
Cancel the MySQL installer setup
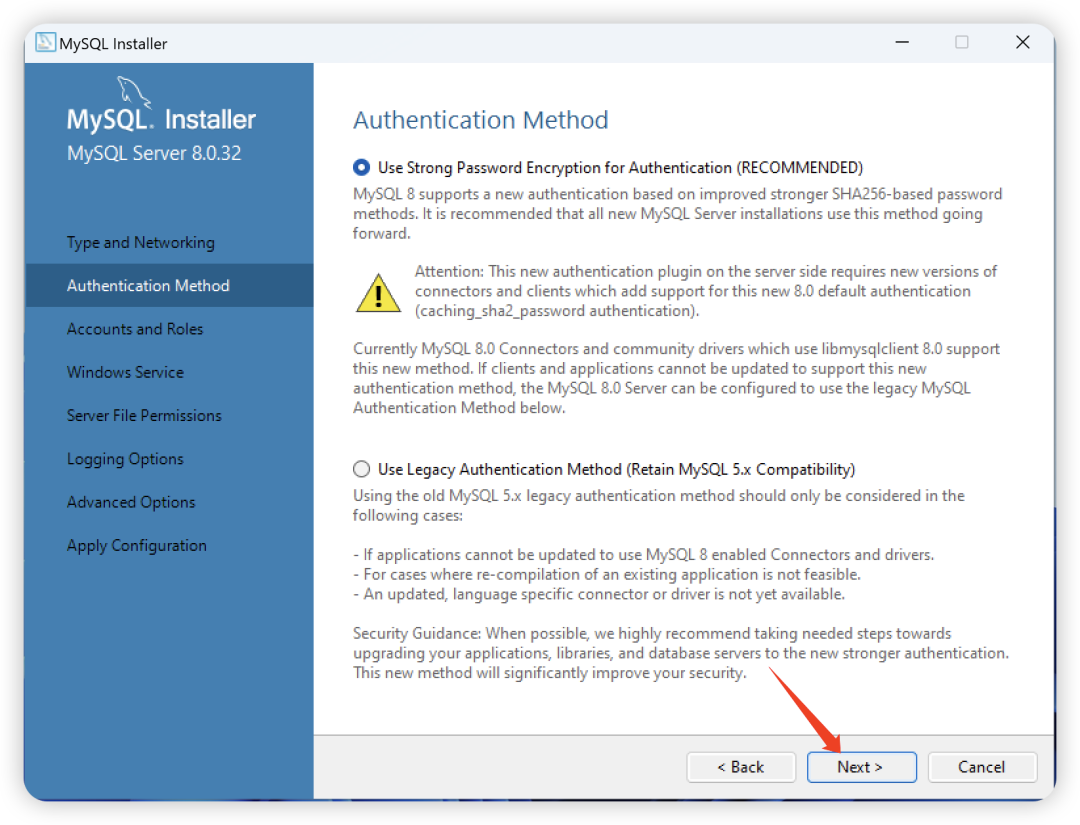pyautogui.click(x=982, y=767)
